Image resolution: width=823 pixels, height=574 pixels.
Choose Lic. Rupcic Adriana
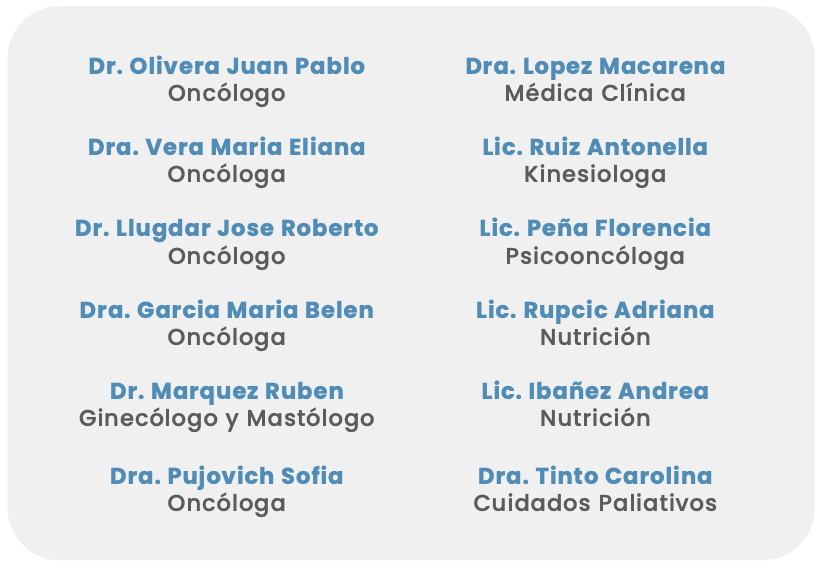pos(595,310)
